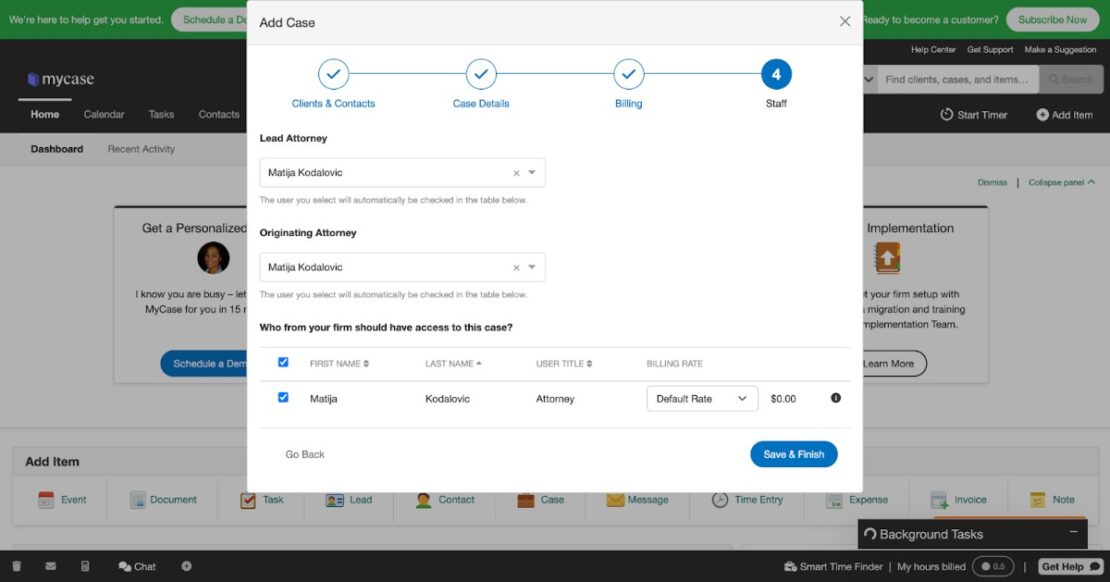Click the Time Entry icon

pos(748,499)
